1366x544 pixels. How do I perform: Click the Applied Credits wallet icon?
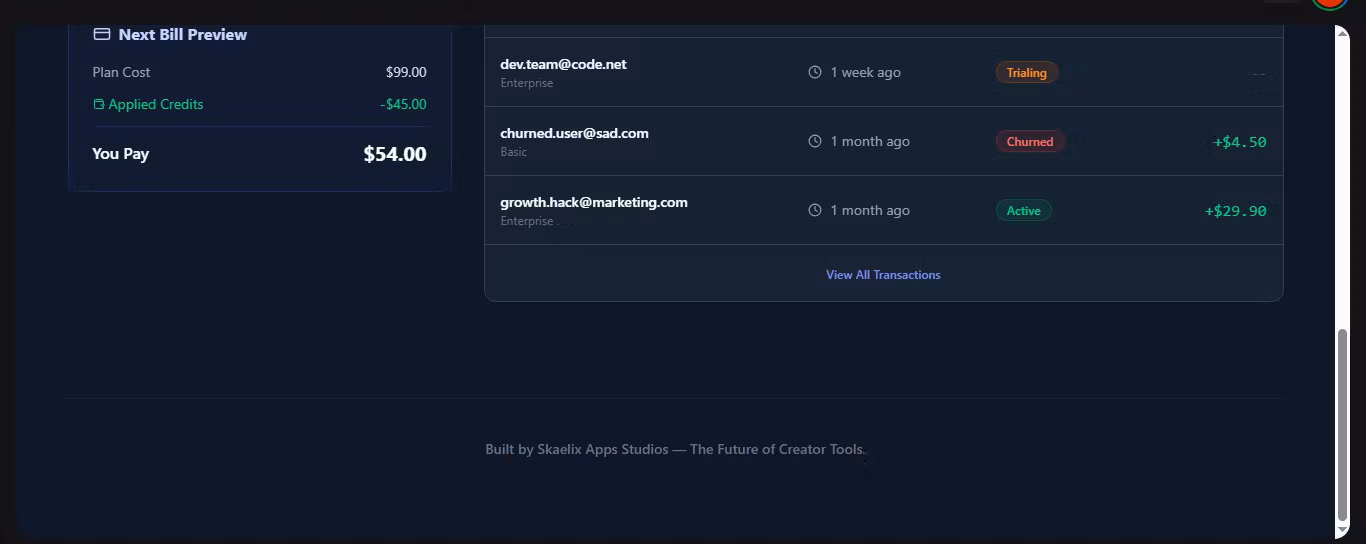[x=98, y=104]
